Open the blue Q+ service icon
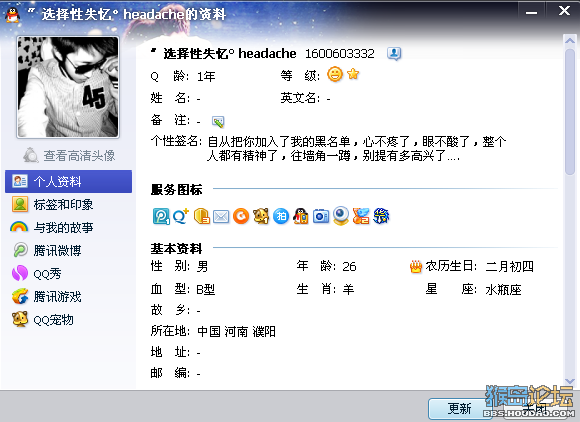This screenshot has width=580, height=422. coord(181,216)
